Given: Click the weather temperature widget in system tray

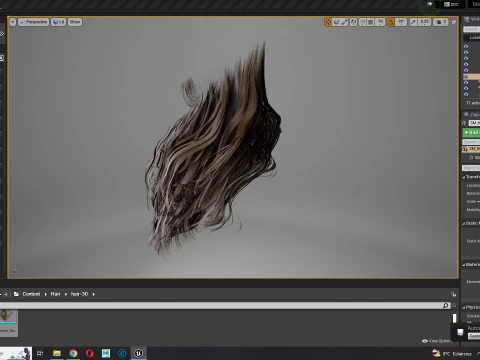Looking at the screenshot, I should tap(453, 353).
